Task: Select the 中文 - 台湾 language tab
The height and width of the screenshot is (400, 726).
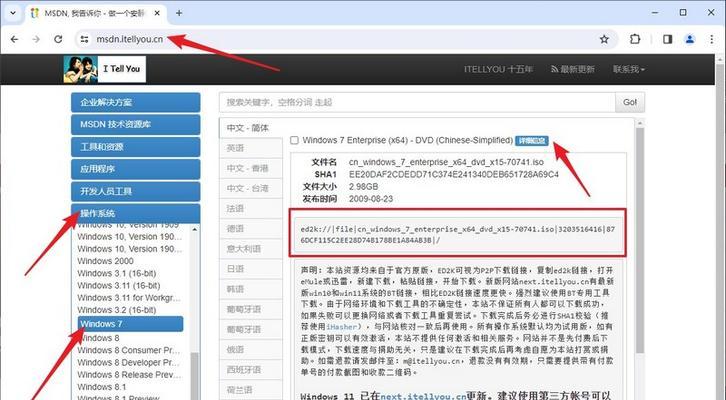Action: tap(250, 188)
